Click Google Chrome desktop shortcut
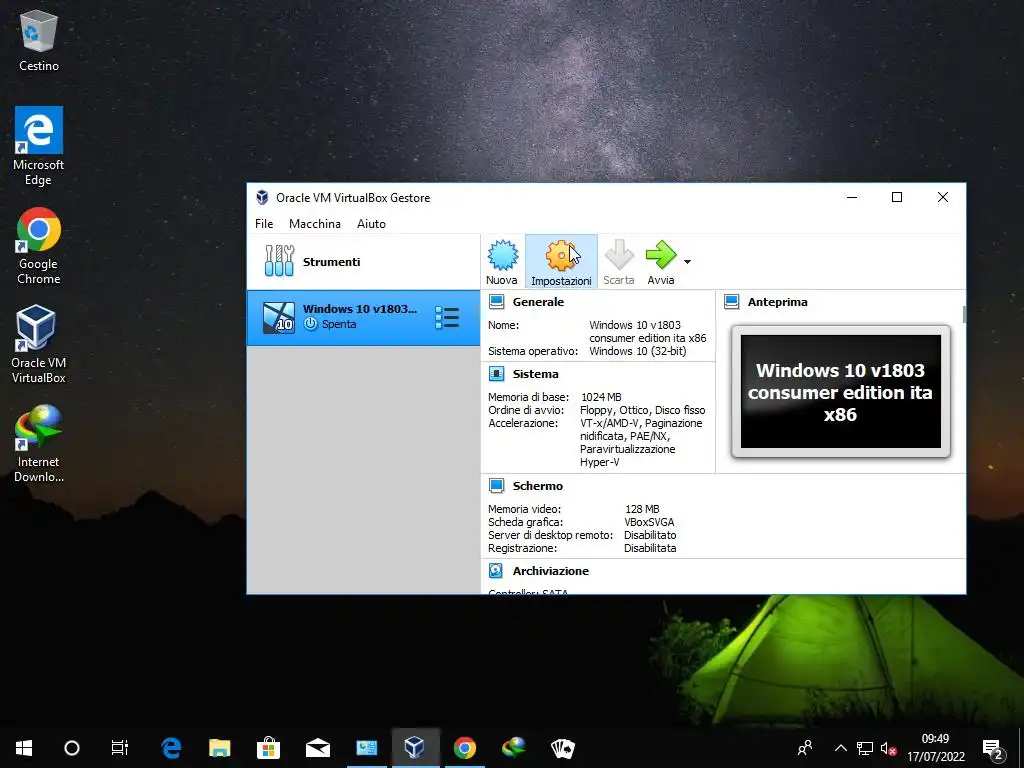1024x768 pixels. pos(39,246)
